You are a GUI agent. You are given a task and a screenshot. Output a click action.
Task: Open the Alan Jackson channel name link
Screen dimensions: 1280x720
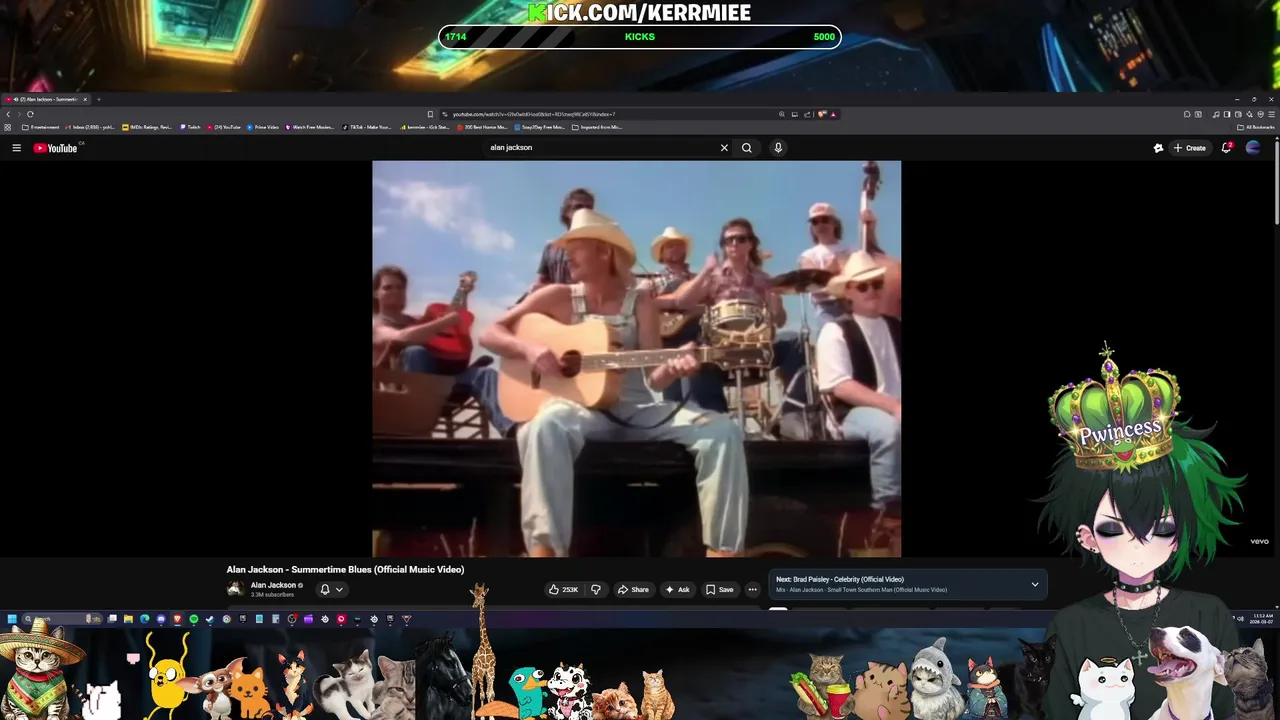(x=273, y=585)
